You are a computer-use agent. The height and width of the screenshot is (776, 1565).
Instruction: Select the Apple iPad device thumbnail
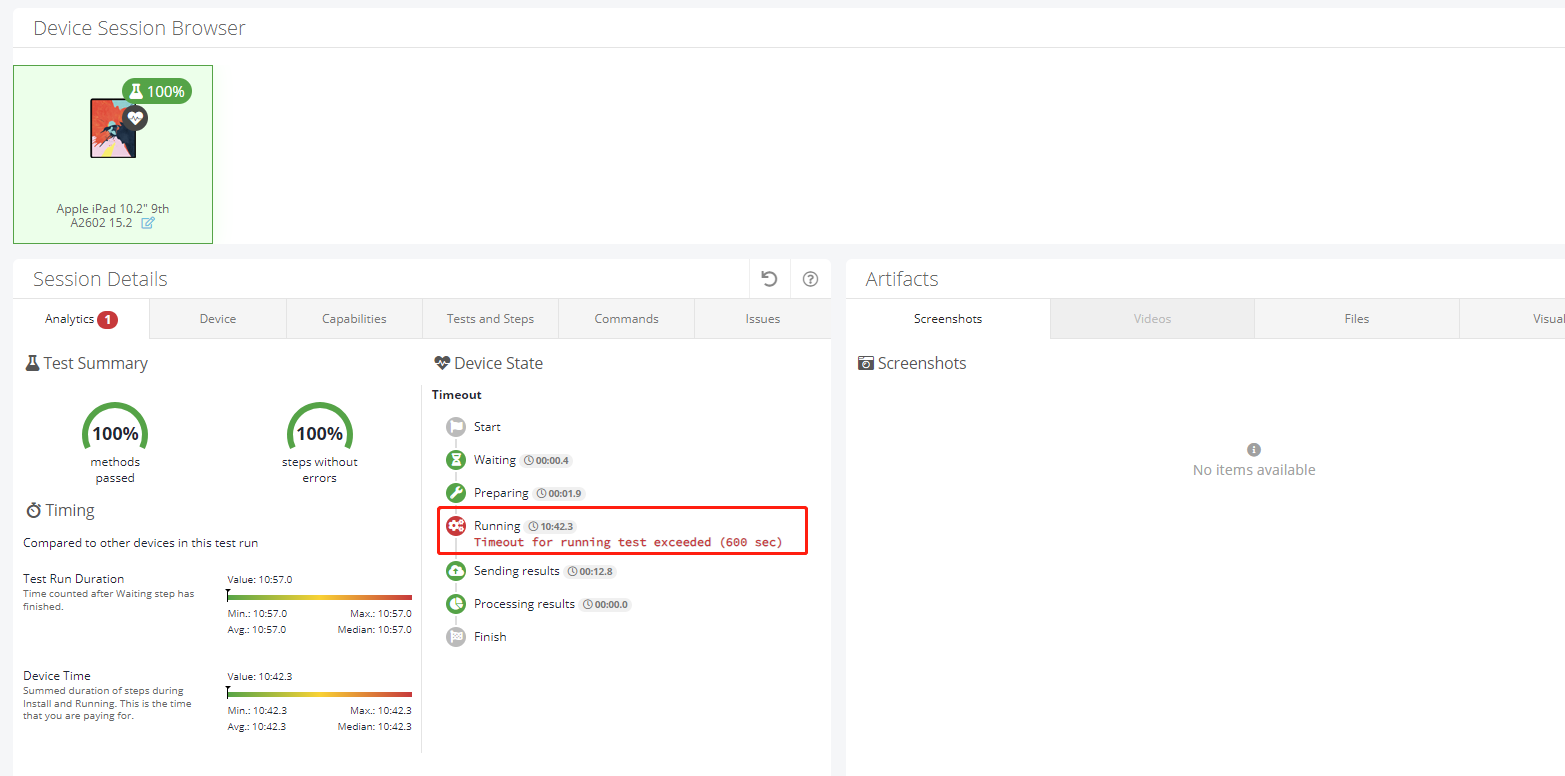tap(112, 129)
